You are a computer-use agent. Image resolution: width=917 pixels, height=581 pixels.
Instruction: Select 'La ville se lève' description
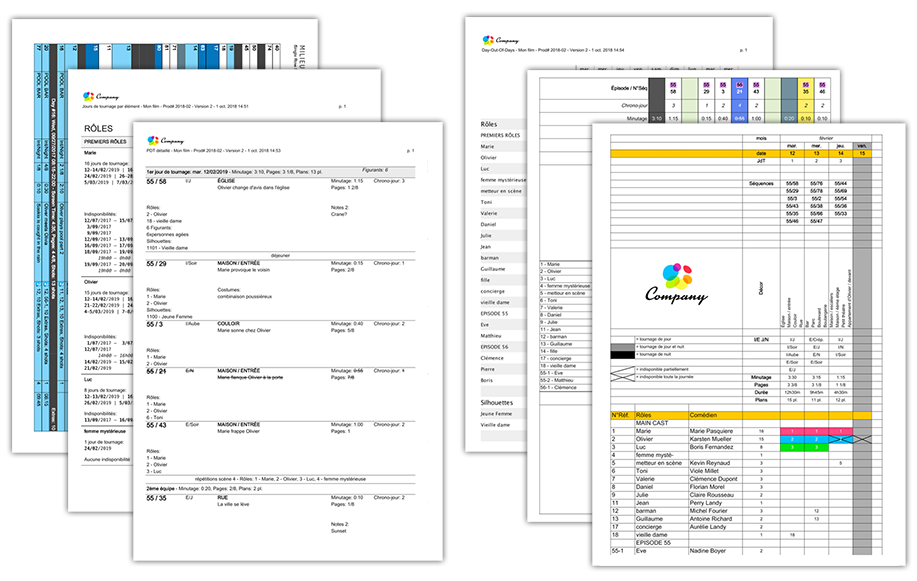tap(233, 504)
